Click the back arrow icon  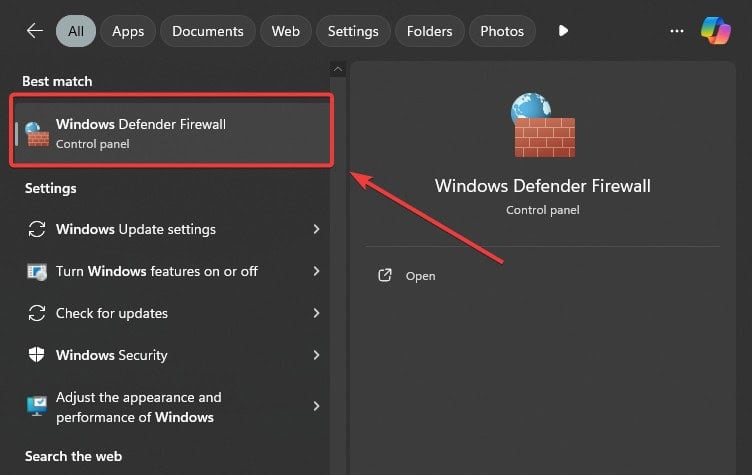coord(35,31)
